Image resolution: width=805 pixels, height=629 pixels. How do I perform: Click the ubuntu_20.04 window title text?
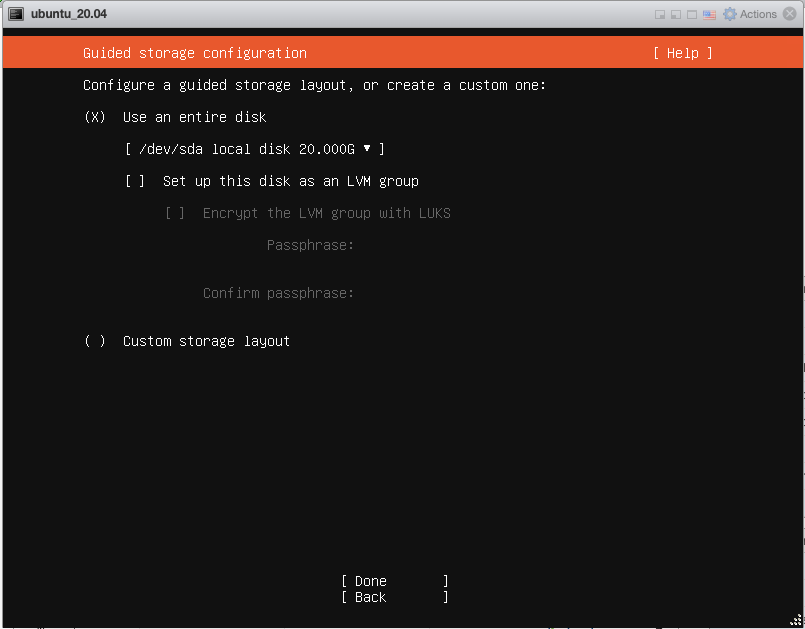pyautogui.click(x=69, y=14)
